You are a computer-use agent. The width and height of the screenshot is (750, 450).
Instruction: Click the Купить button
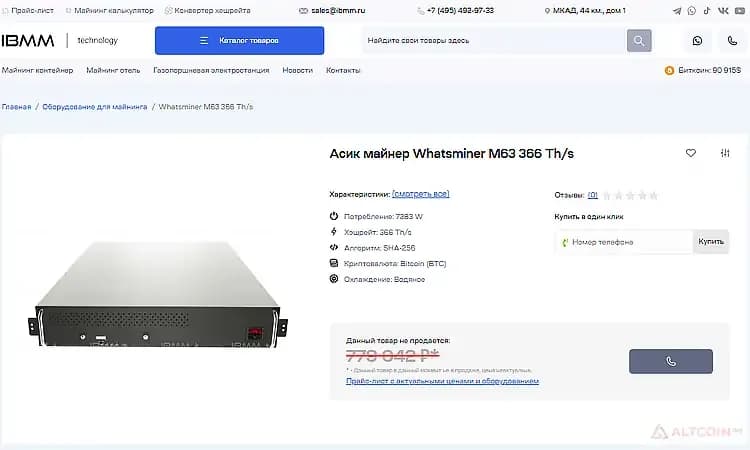[711, 242]
